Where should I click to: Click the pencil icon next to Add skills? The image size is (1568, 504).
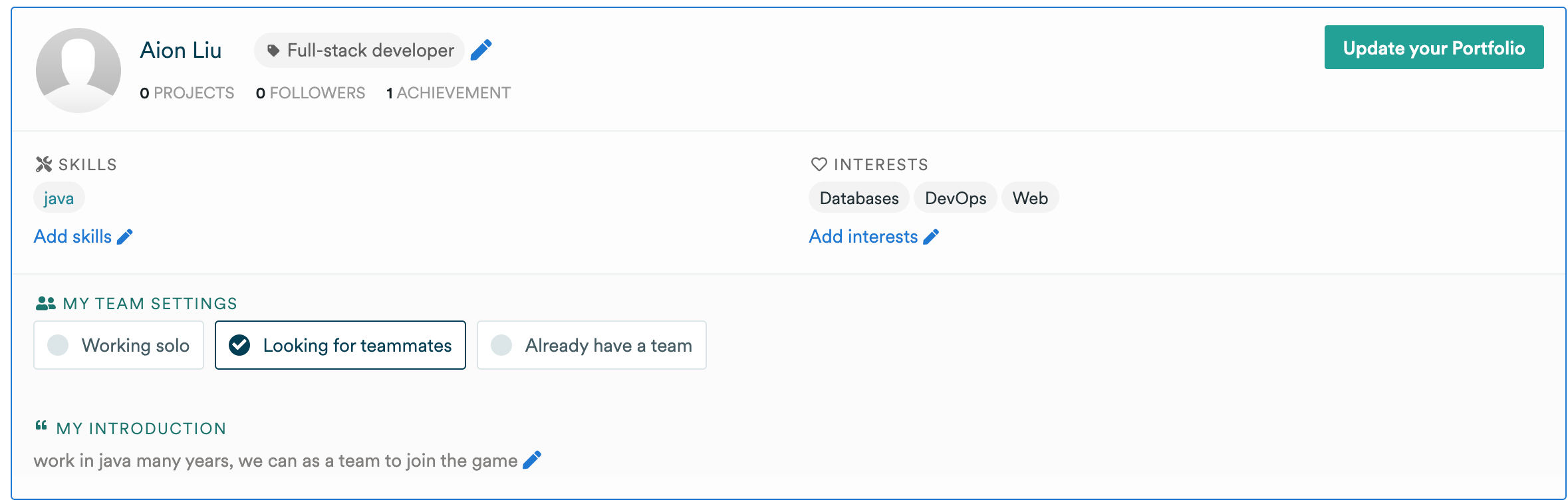pos(125,237)
